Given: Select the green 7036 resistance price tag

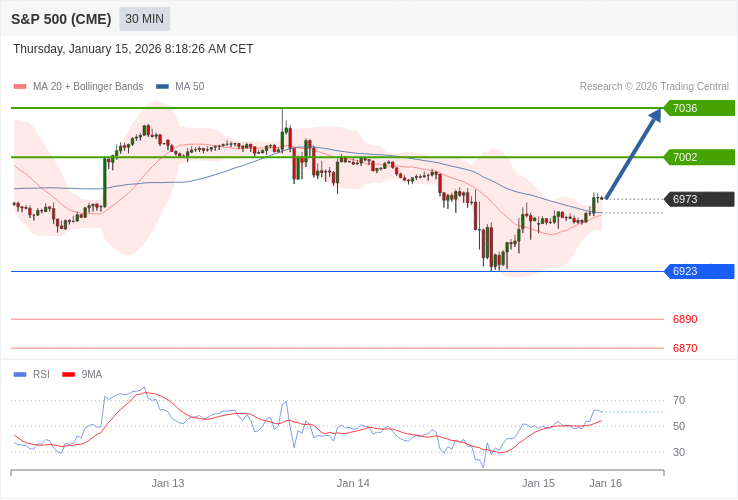Looking at the screenshot, I should [x=699, y=108].
